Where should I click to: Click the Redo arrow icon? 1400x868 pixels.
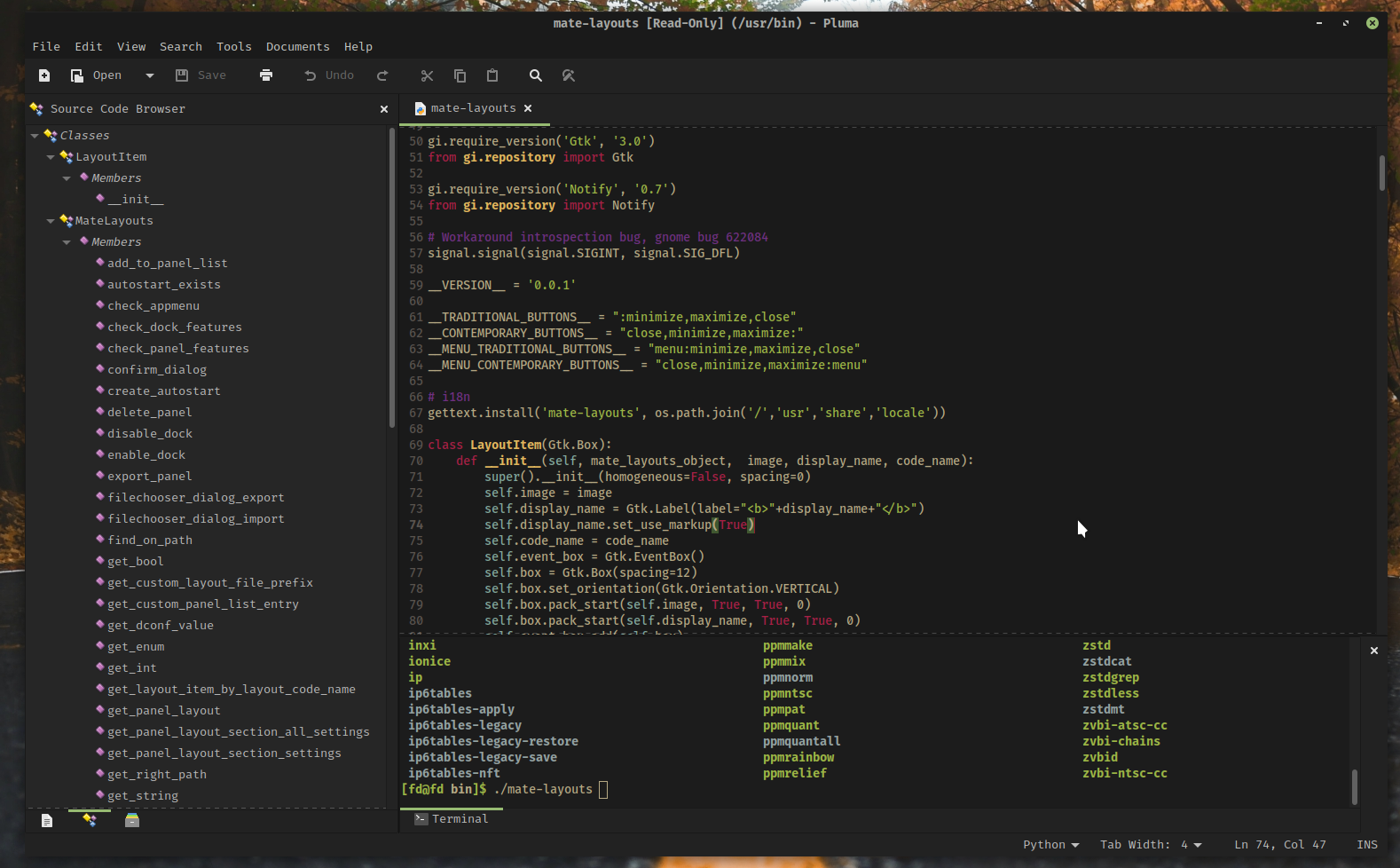[x=382, y=75]
